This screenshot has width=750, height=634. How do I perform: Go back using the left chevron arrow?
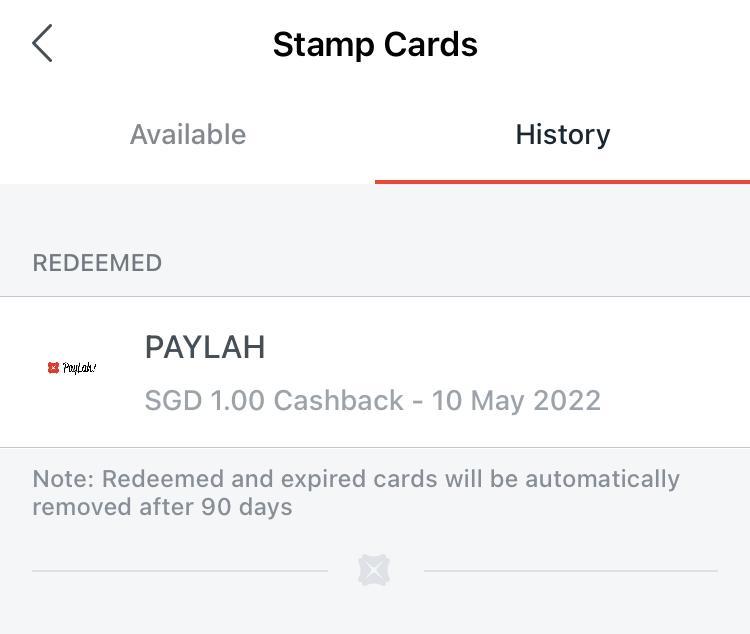pos(42,43)
